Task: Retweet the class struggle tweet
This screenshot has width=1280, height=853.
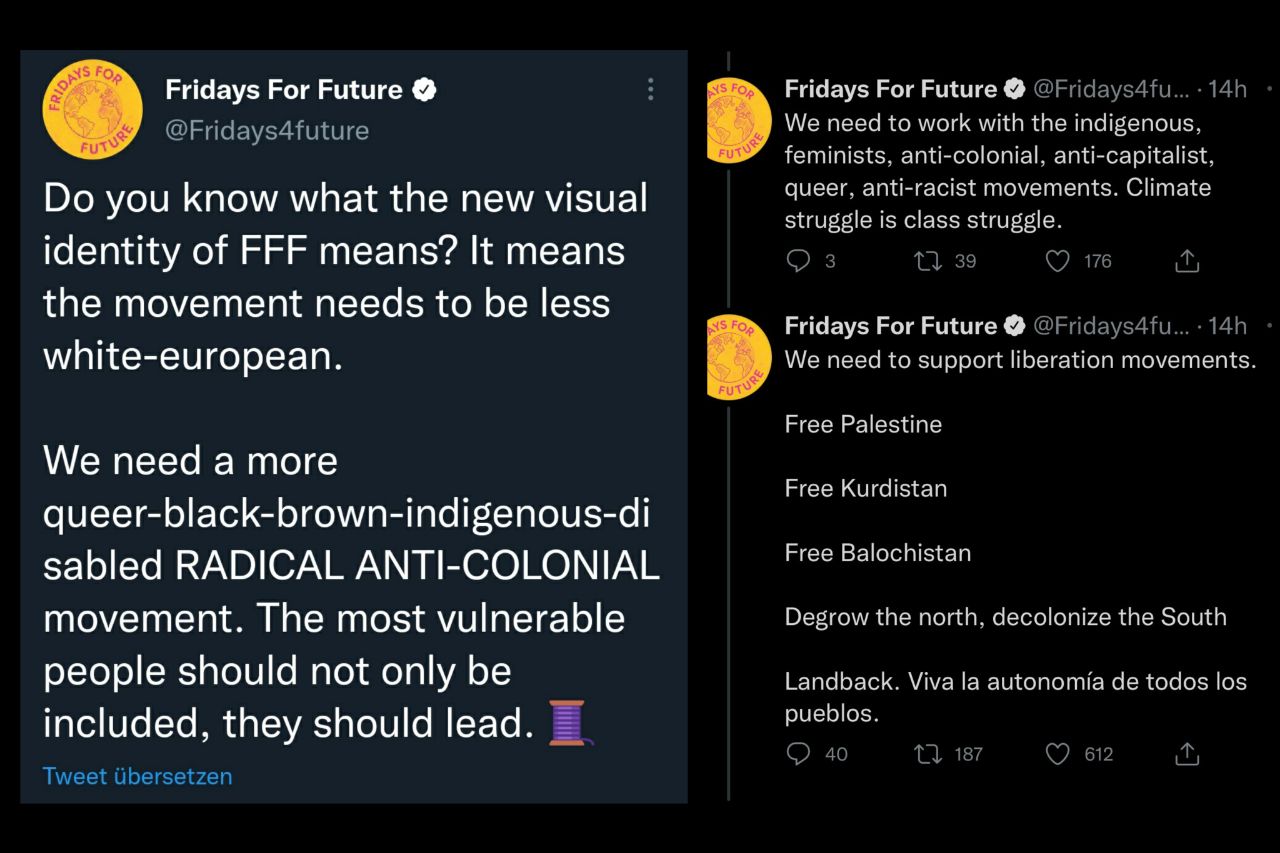Action: tap(927, 261)
